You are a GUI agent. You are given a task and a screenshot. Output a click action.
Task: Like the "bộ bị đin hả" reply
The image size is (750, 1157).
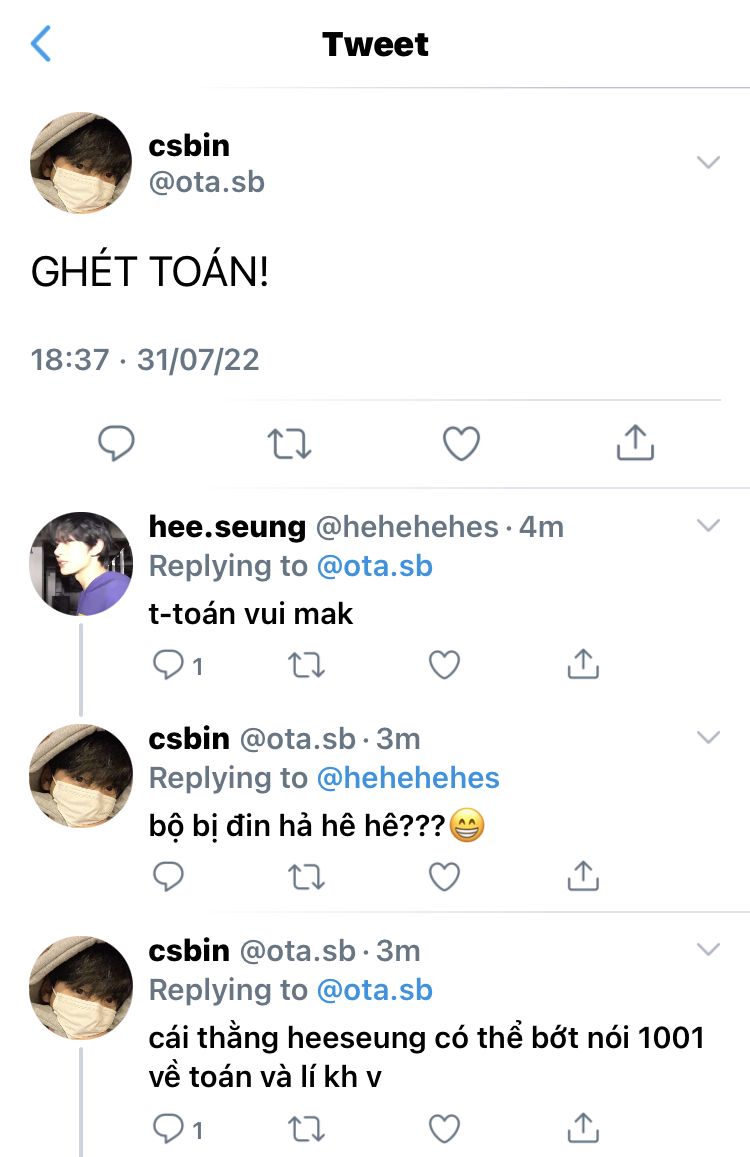coord(444,877)
